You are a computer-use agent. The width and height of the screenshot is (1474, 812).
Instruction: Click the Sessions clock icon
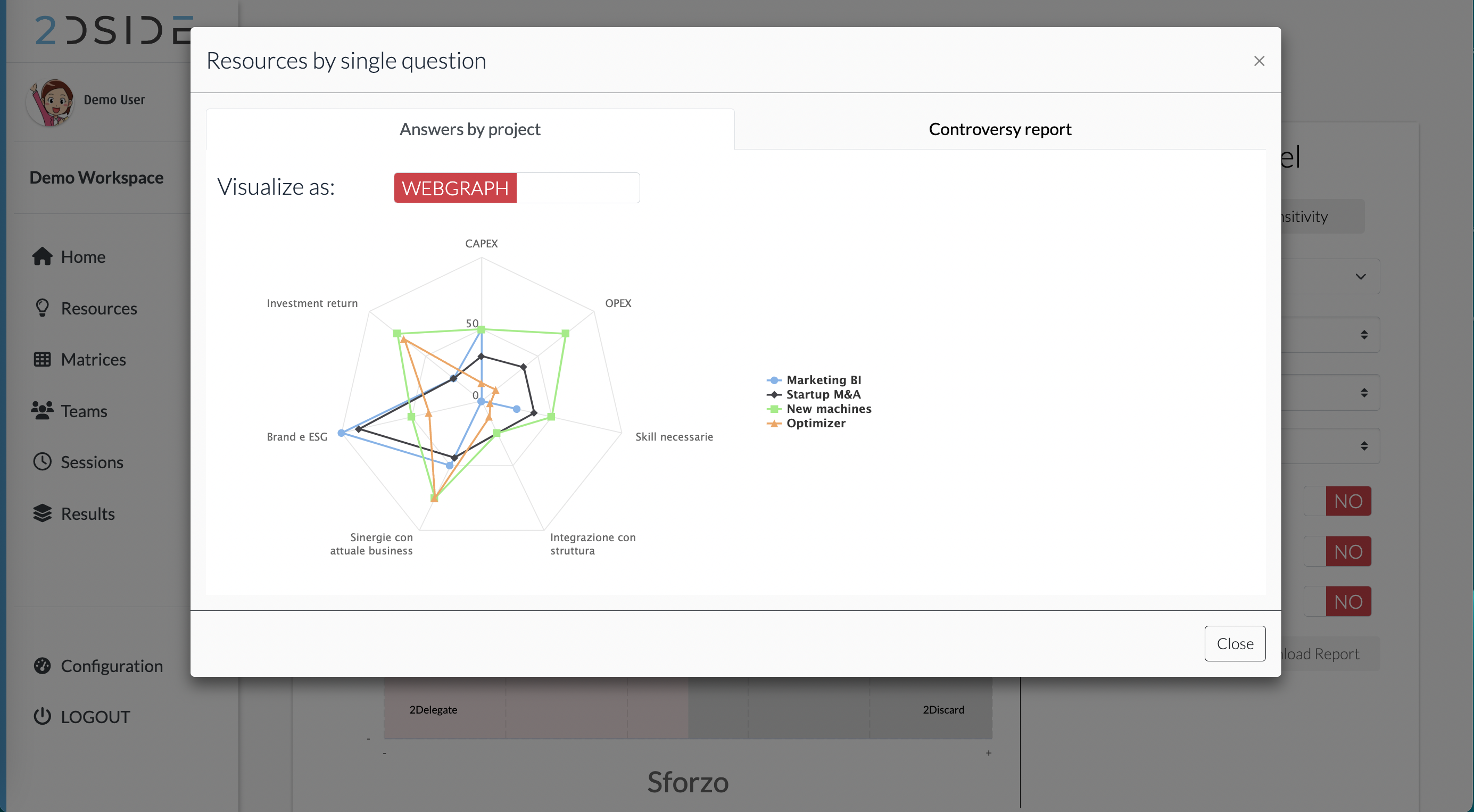(x=43, y=462)
